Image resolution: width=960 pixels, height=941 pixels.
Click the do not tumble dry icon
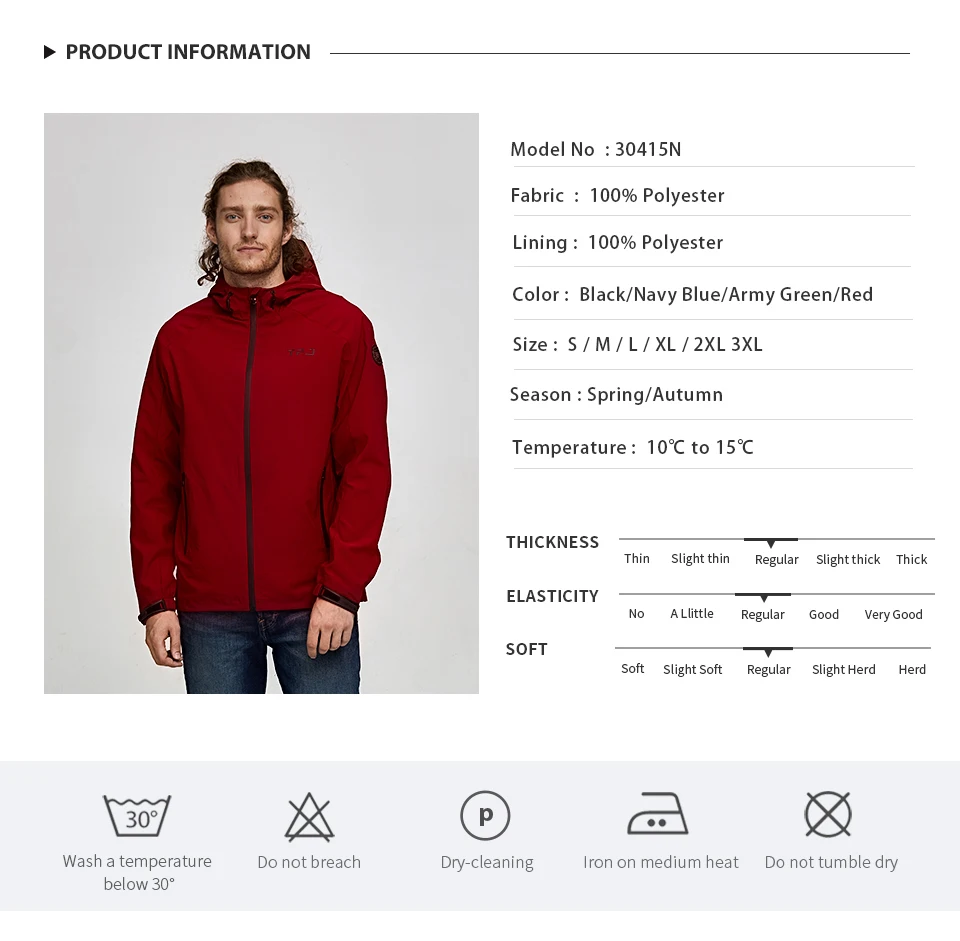pyautogui.click(x=828, y=815)
